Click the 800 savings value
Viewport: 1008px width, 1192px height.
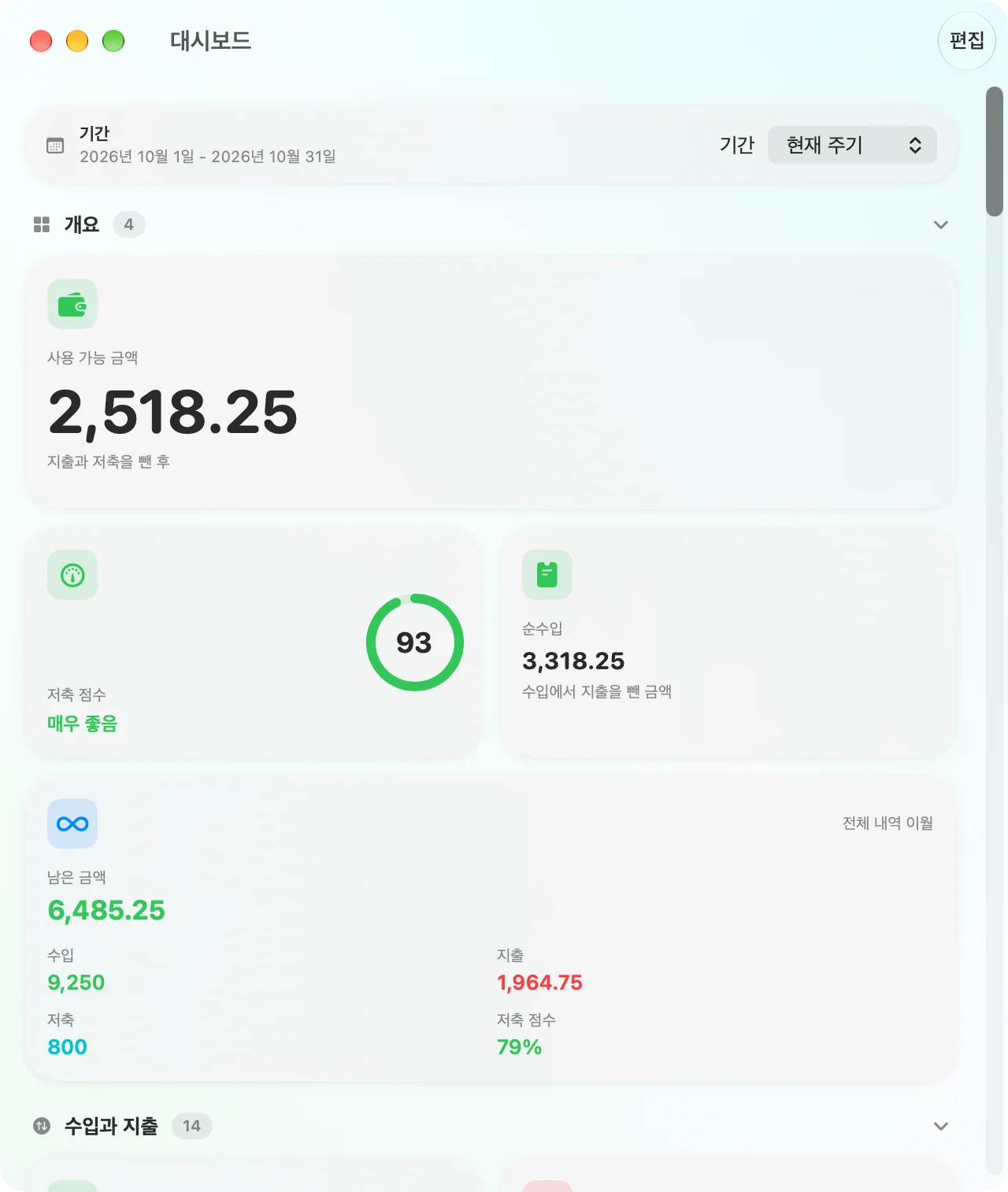tap(67, 1047)
